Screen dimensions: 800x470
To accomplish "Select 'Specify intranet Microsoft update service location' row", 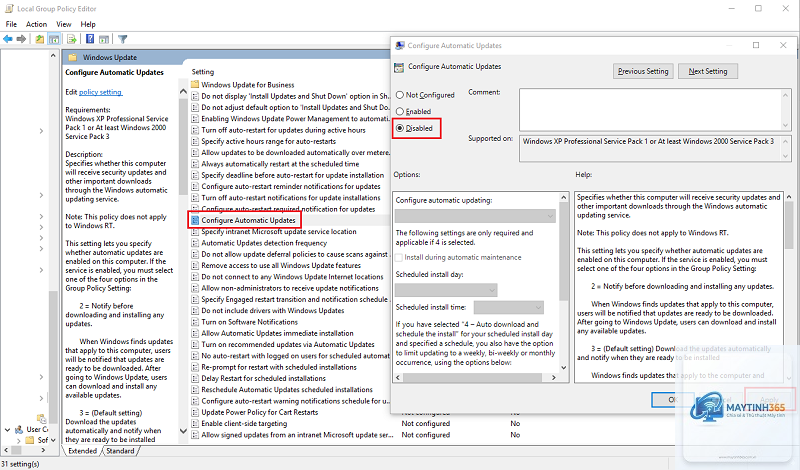I will pos(279,232).
